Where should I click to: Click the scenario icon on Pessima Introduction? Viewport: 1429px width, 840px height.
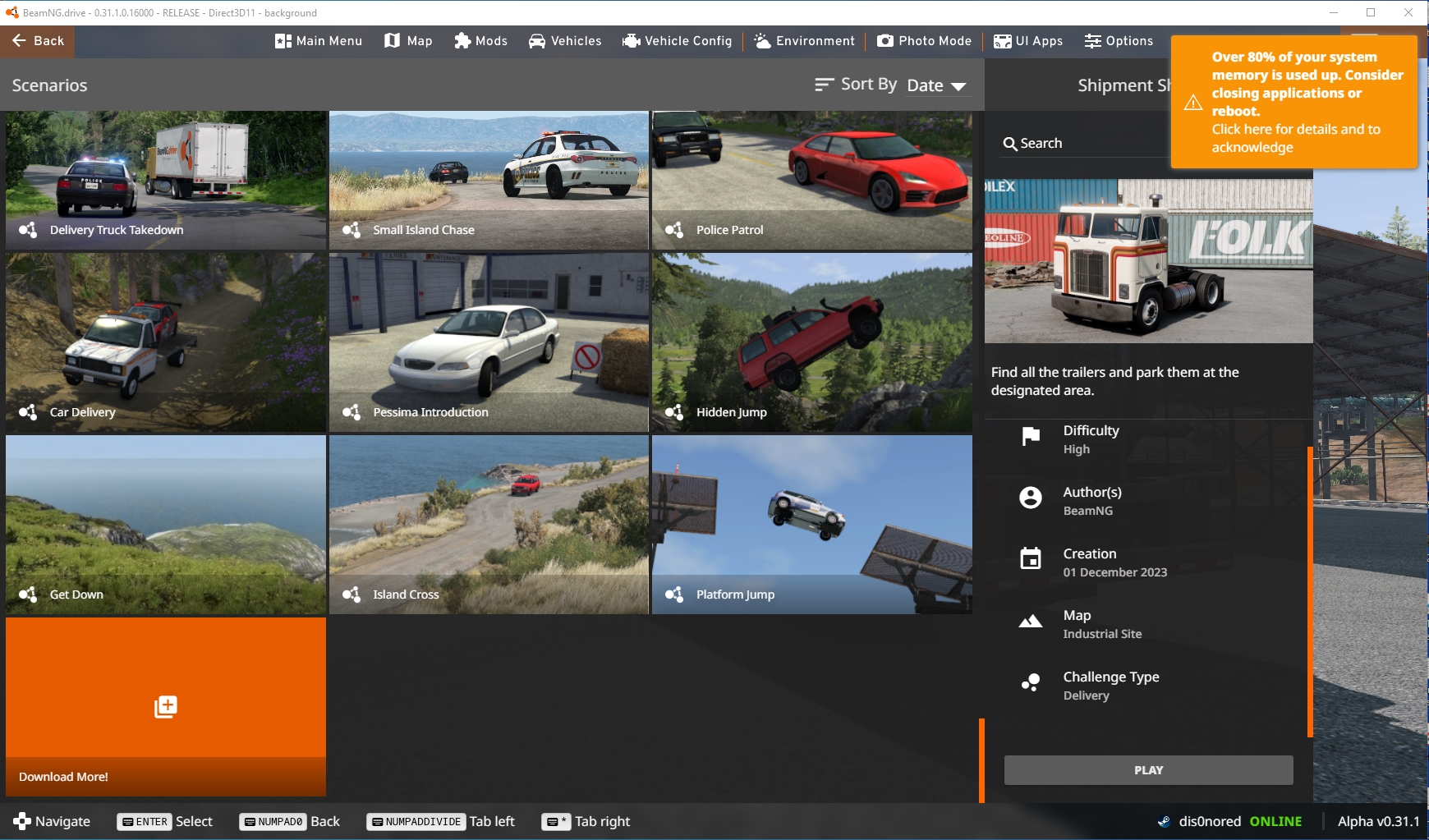pyautogui.click(x=352, y=412)
